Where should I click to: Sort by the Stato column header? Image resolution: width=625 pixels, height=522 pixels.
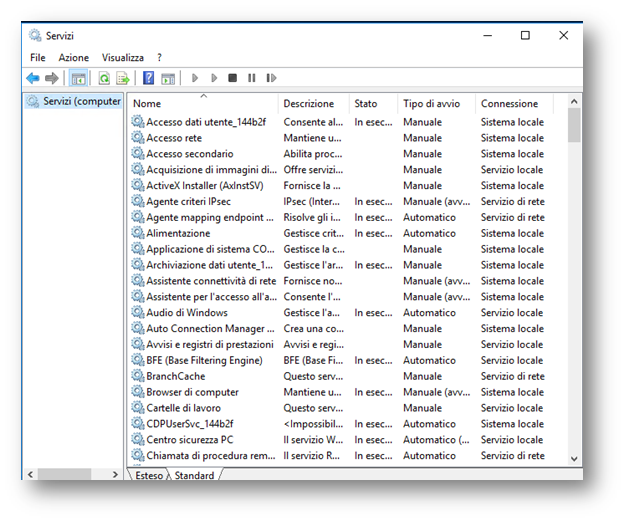[x=373, y=104]
